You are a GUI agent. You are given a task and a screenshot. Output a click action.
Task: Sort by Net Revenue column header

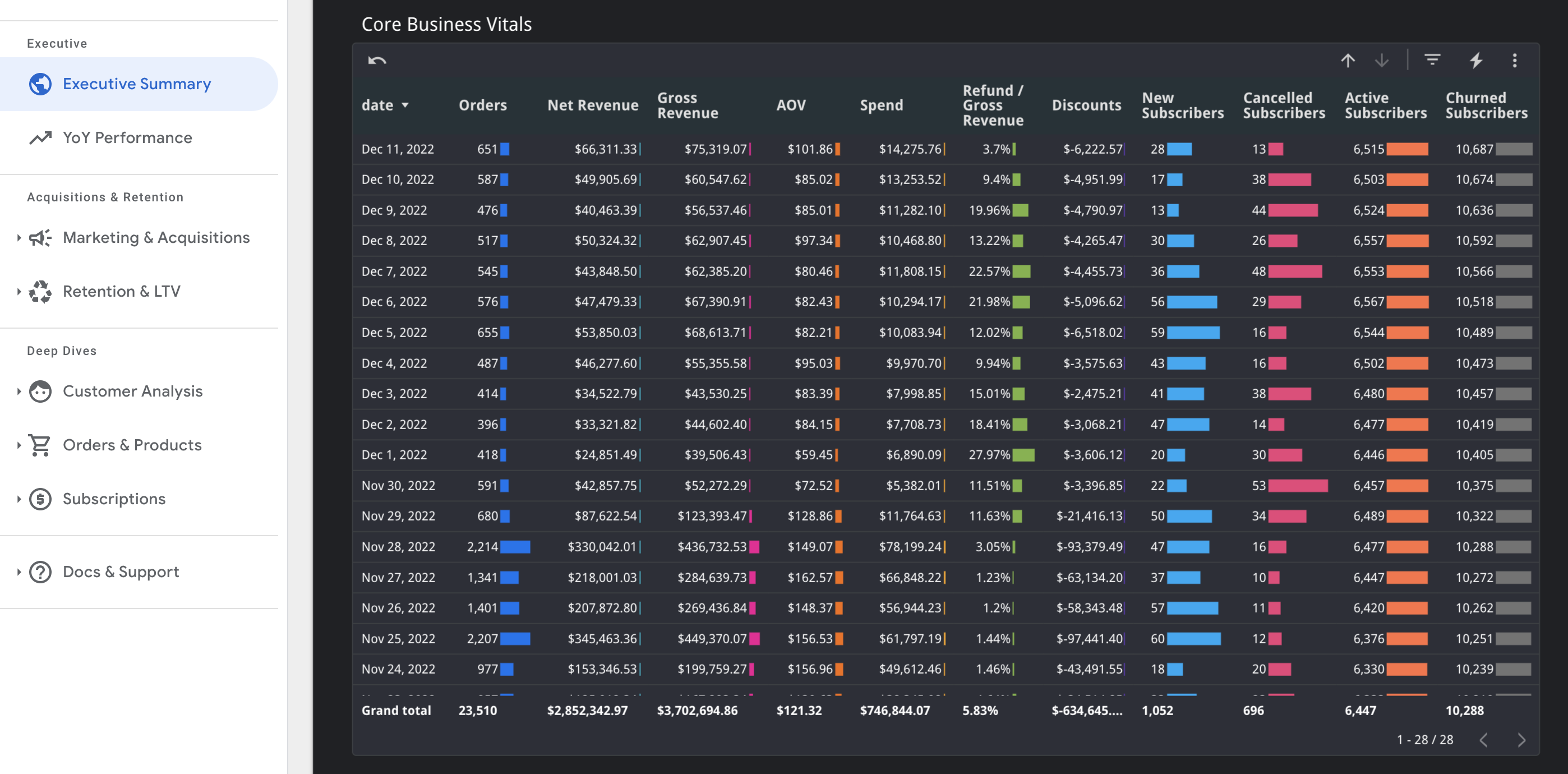click(x=592, y=105)
